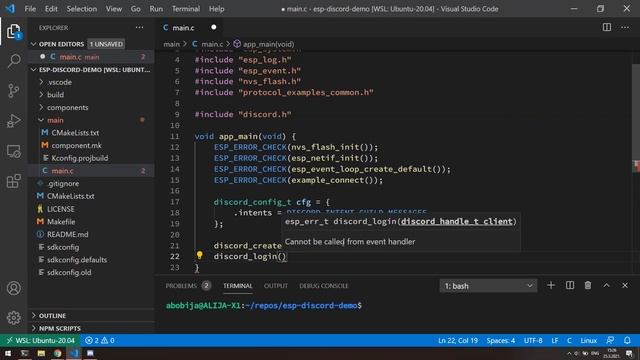The height and width of the screenshot is (360, 640).
Task: Maximize the panel with up chevron
Action: 607,285
